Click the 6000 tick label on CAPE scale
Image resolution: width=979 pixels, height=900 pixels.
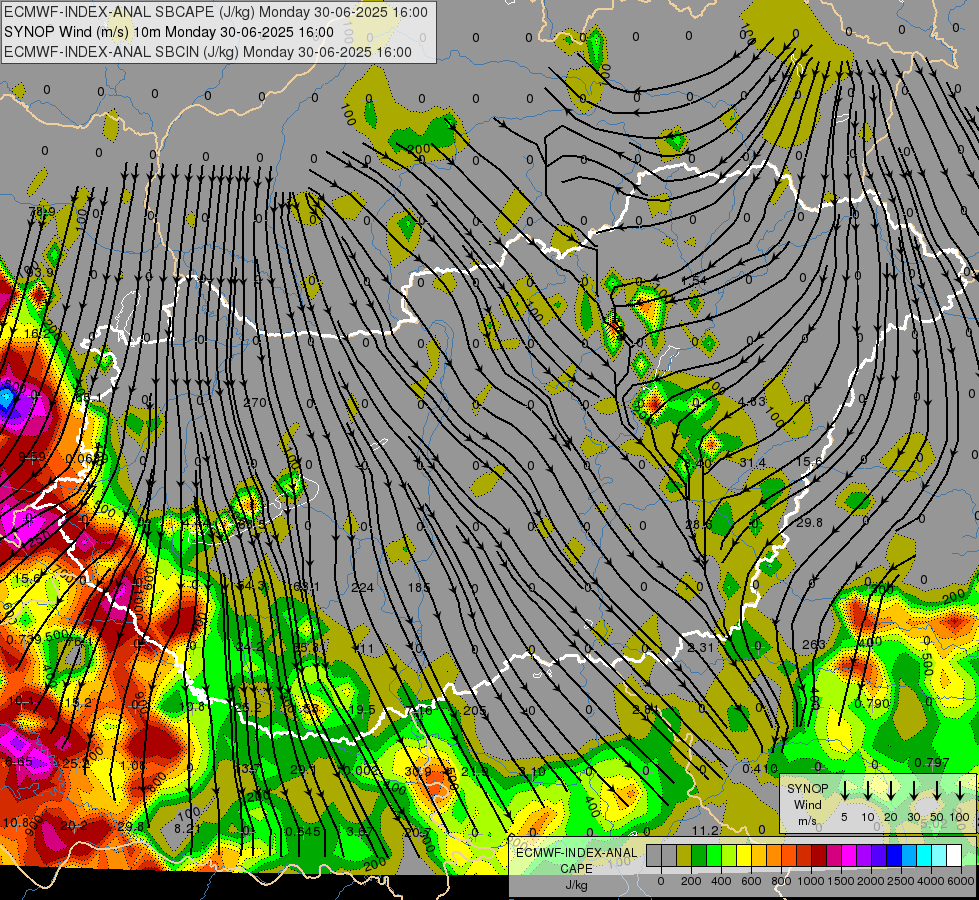[961, 881]
